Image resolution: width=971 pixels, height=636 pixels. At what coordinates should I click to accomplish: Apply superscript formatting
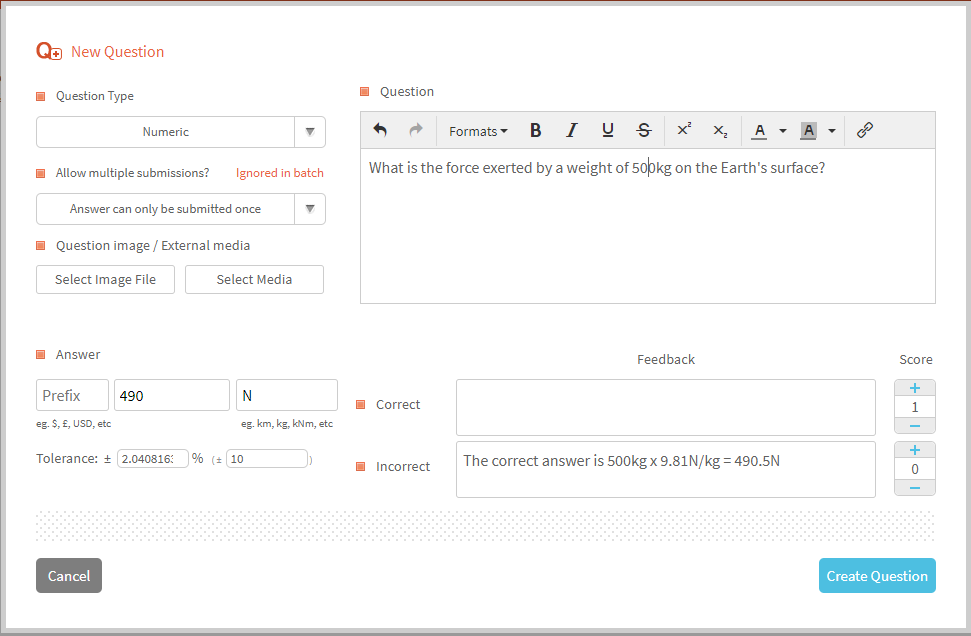point(684,131)
